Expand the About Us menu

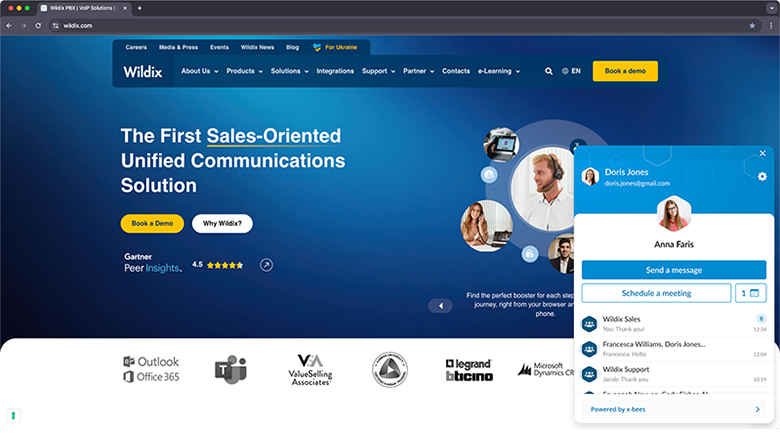[200, 71]
